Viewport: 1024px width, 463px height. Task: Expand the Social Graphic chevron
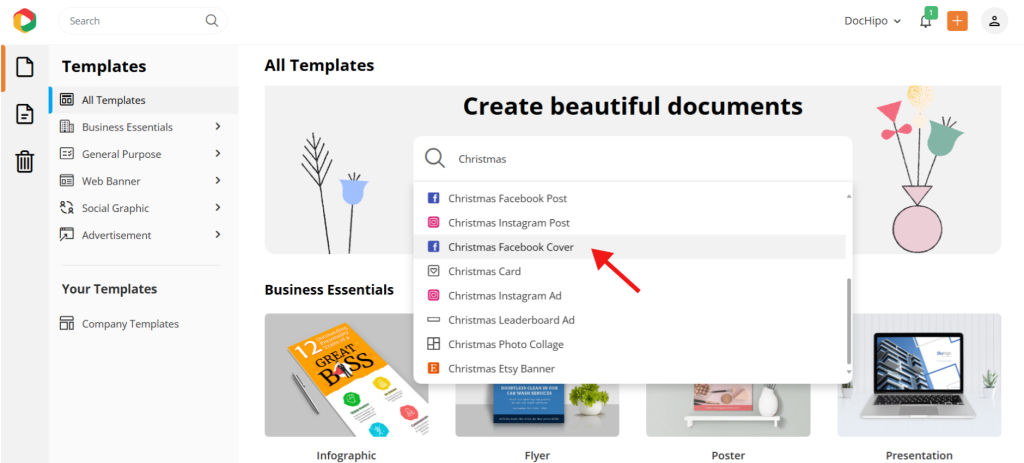pyautogui.click(x=218, y=208)
